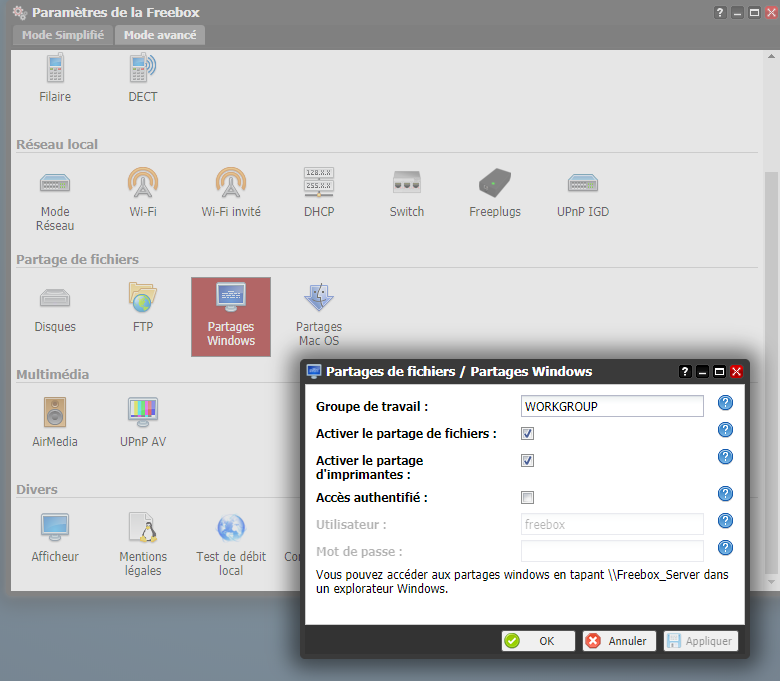Click the Multimédia section heading

coord(53,374)
